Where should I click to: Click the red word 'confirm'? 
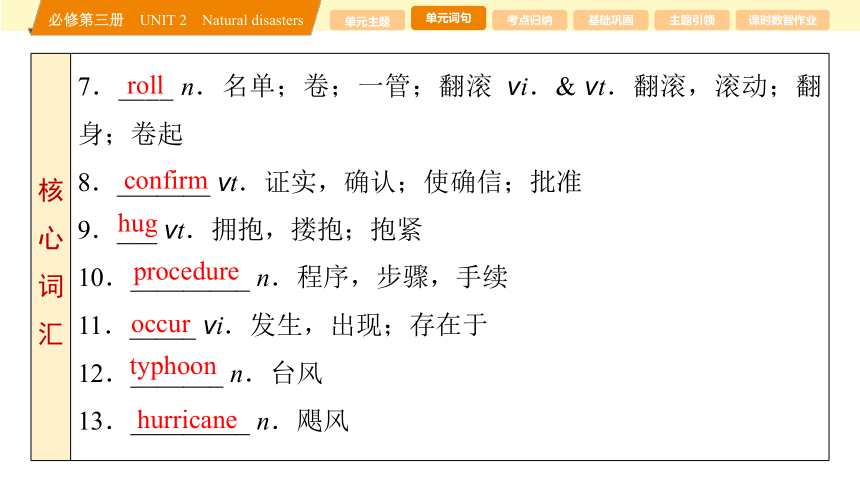(x=166, y=181)
